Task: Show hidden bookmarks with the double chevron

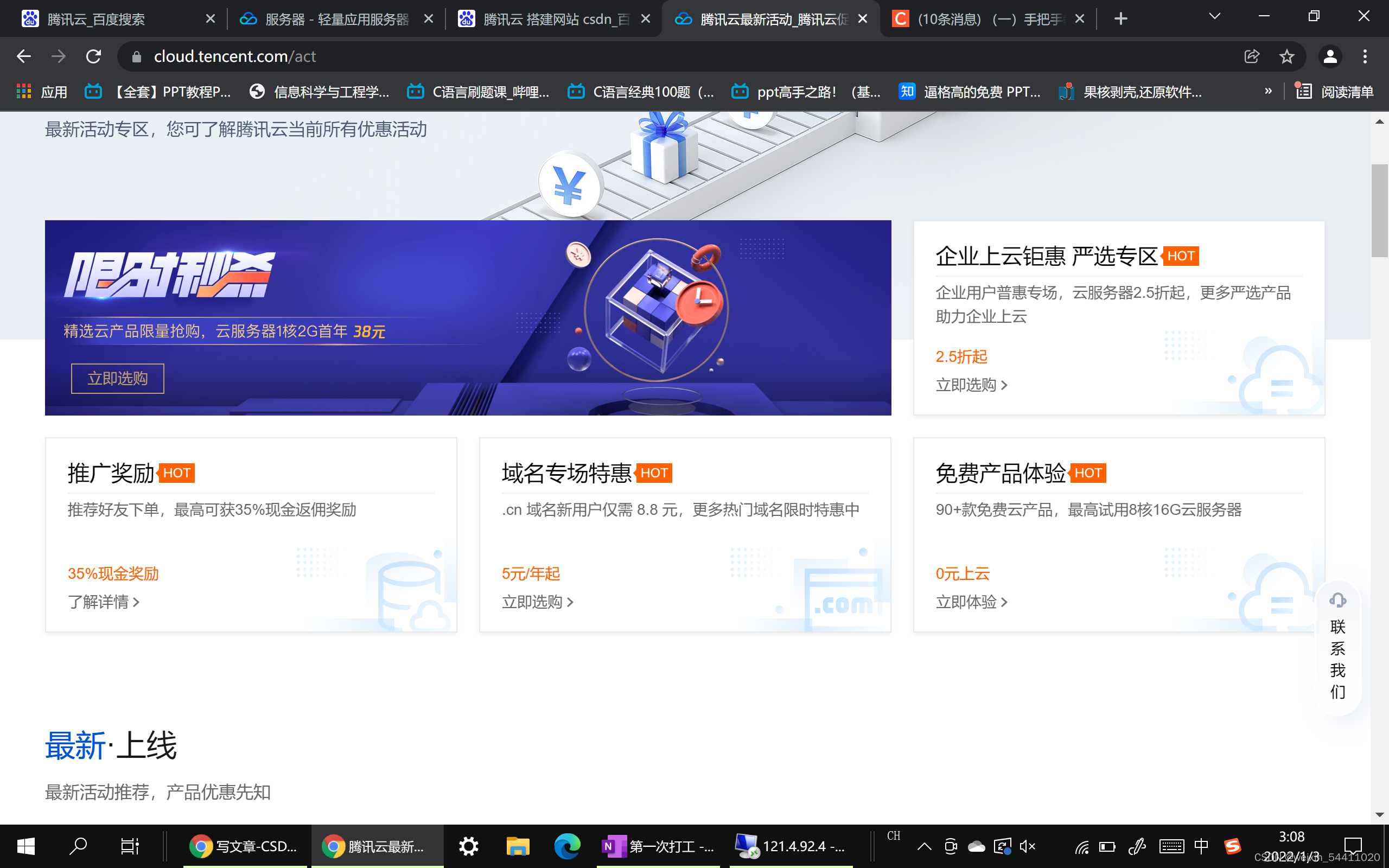Action: tap(1268, 91)
